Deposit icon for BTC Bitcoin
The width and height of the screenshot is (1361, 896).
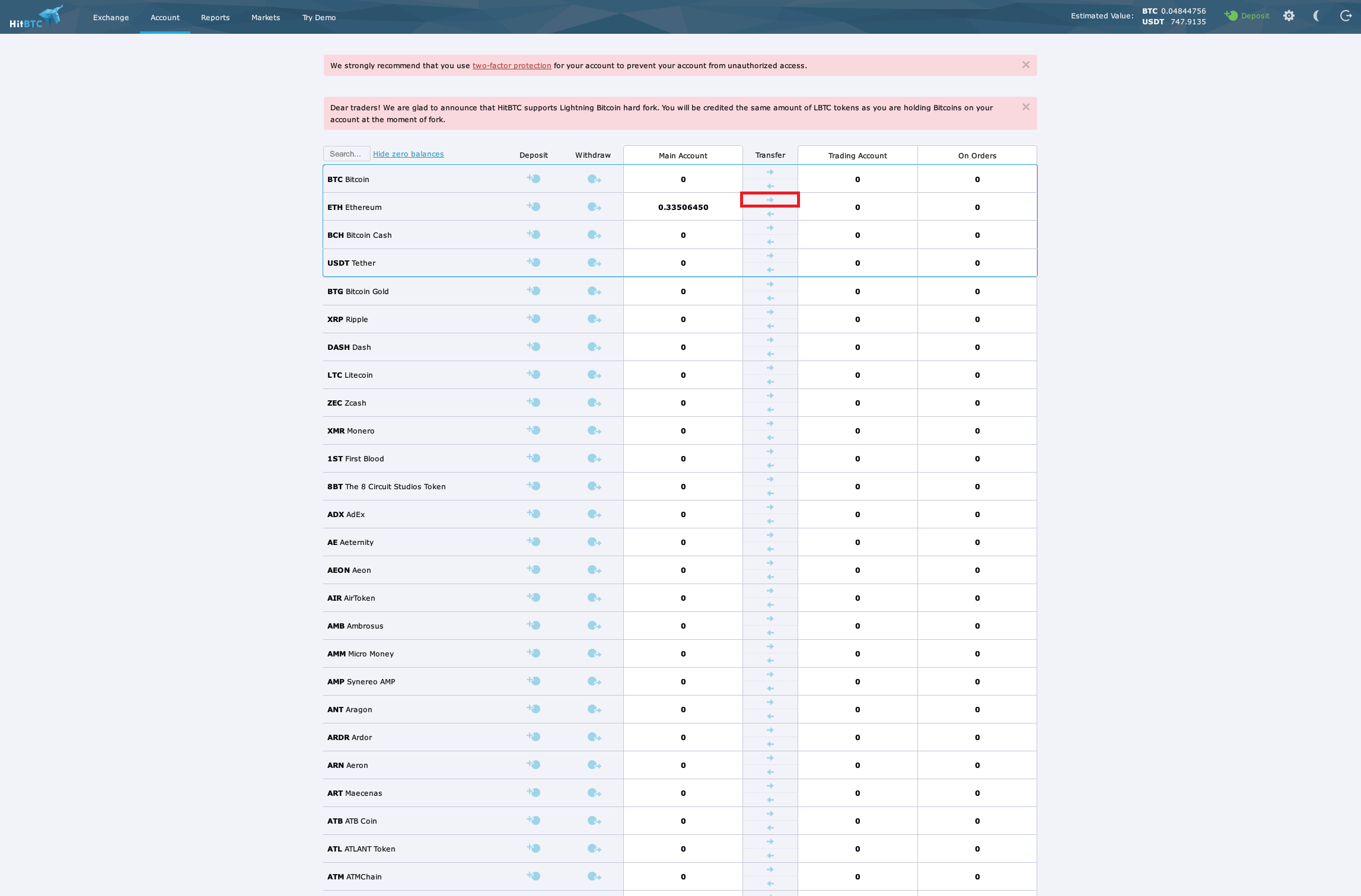[534, 178]
